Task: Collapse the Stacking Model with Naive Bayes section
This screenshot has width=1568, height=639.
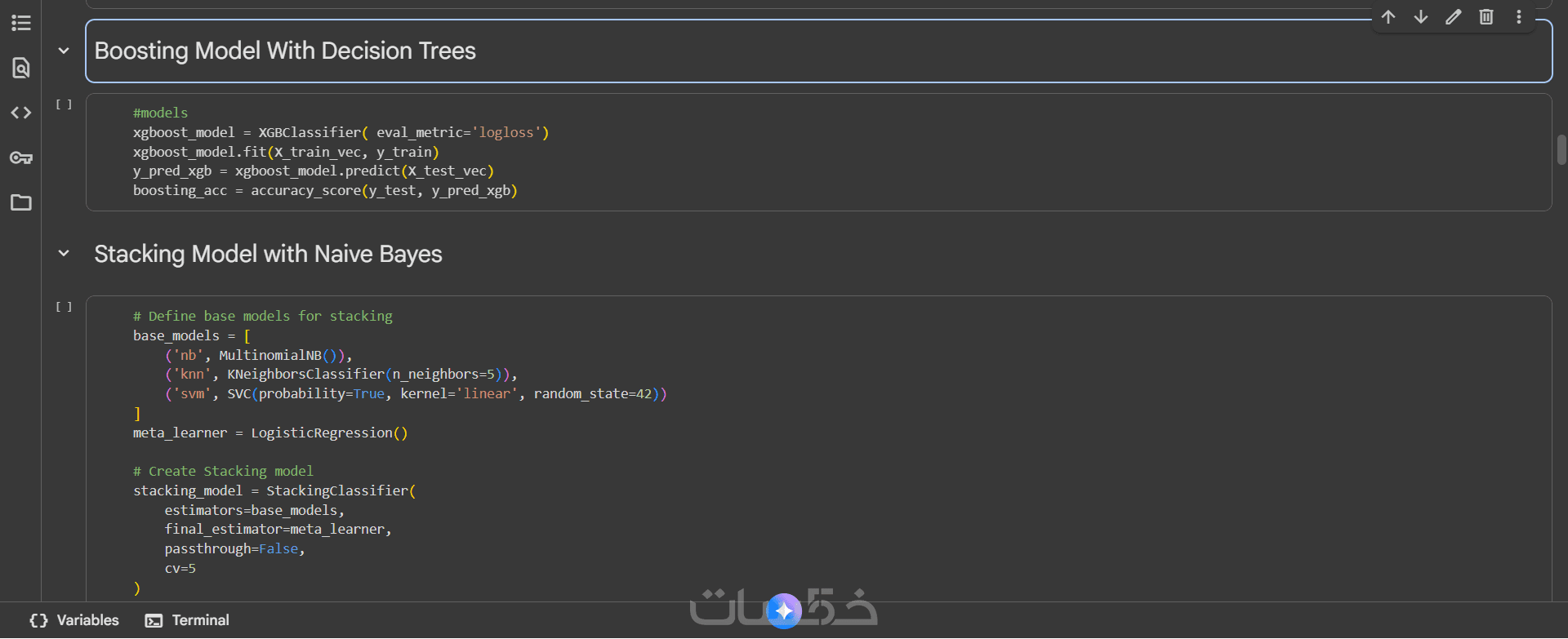Action: click(x=64, y=254)
